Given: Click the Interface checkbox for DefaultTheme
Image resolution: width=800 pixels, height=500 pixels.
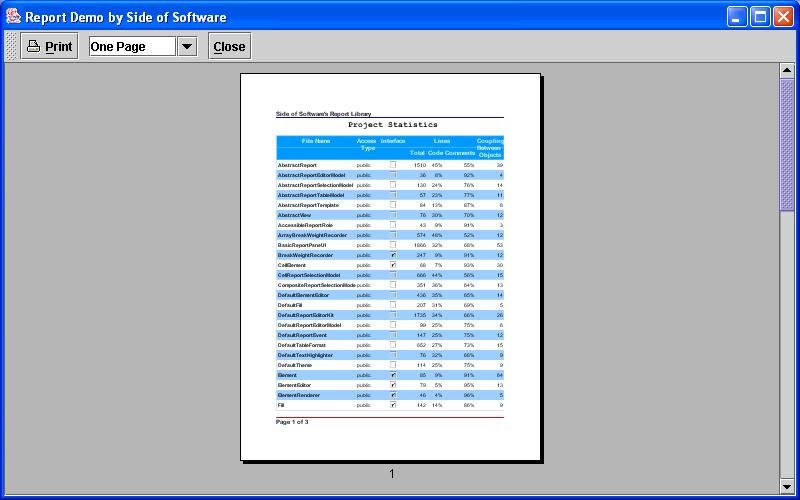Looking at the screenshot, I should pos(393,365).
